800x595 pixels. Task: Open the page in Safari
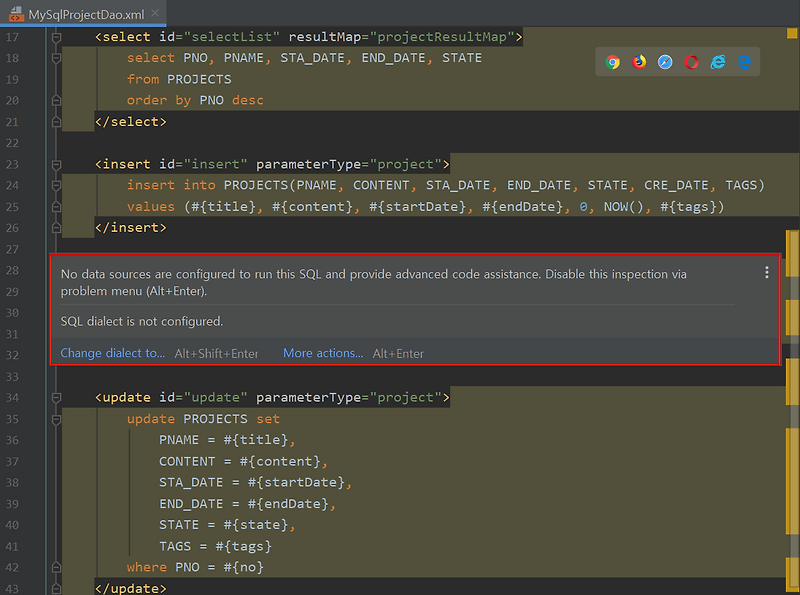point(665,61)
